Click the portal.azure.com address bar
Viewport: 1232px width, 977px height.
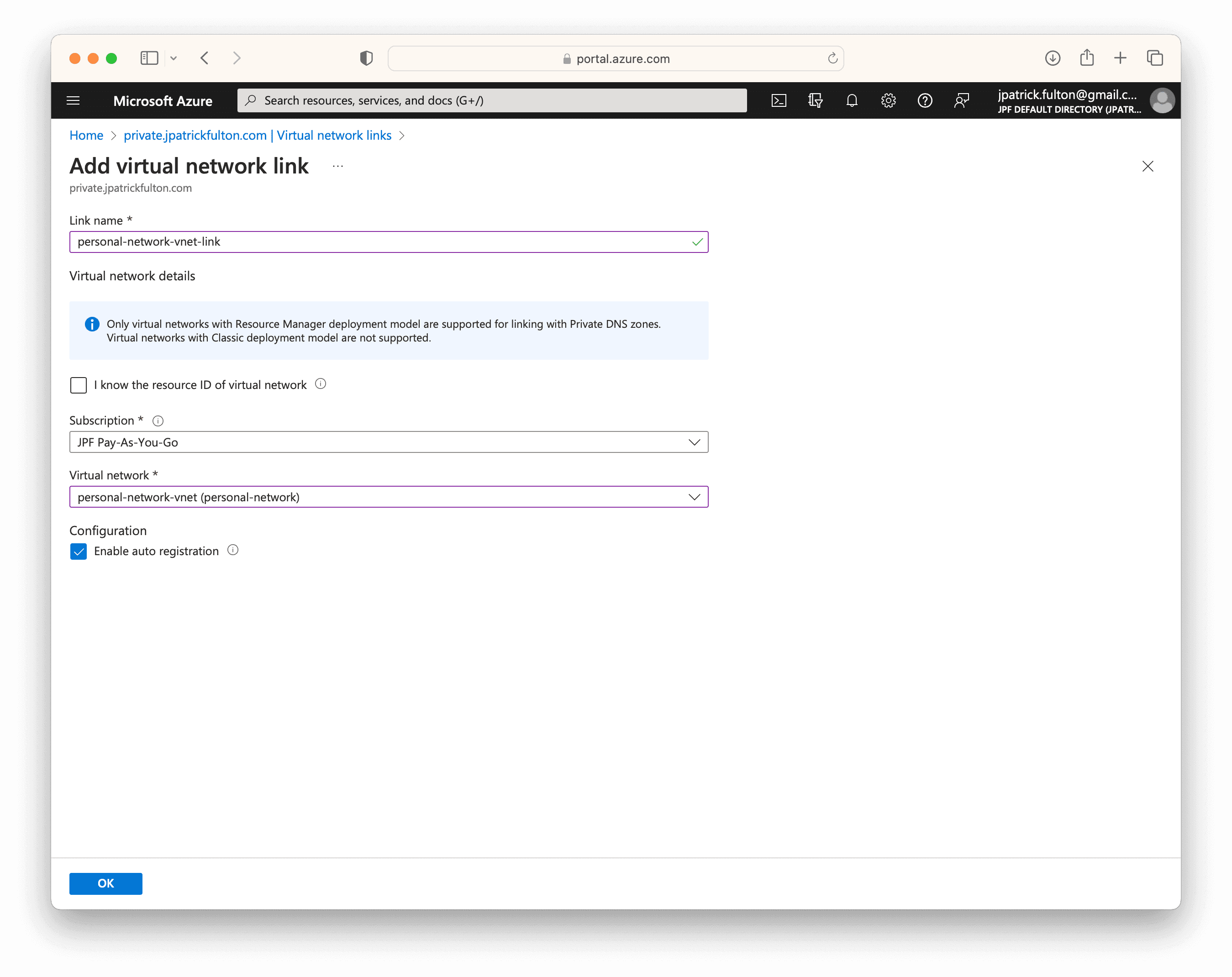click(x=616, y=58)
